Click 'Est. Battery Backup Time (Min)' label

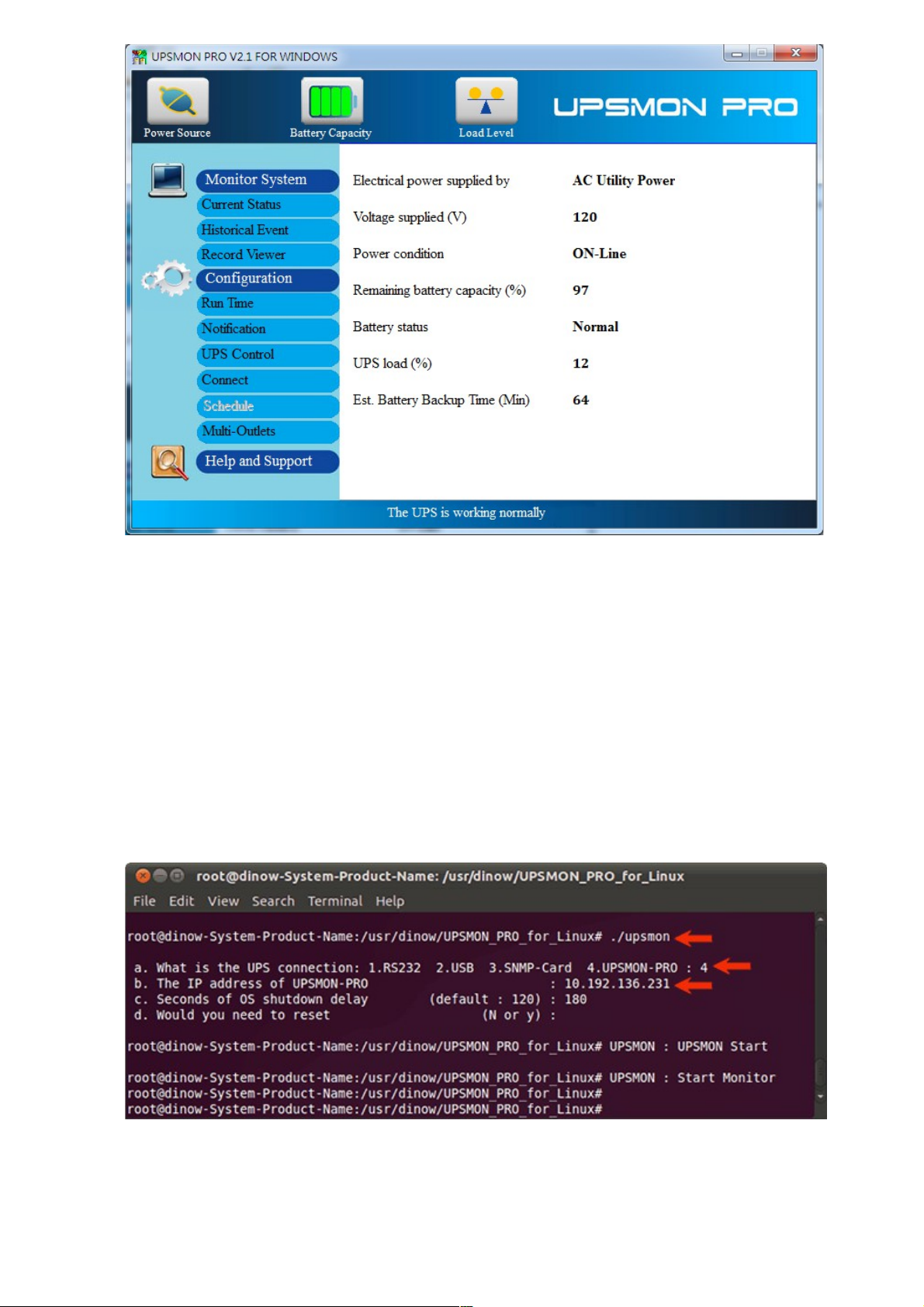441,400
